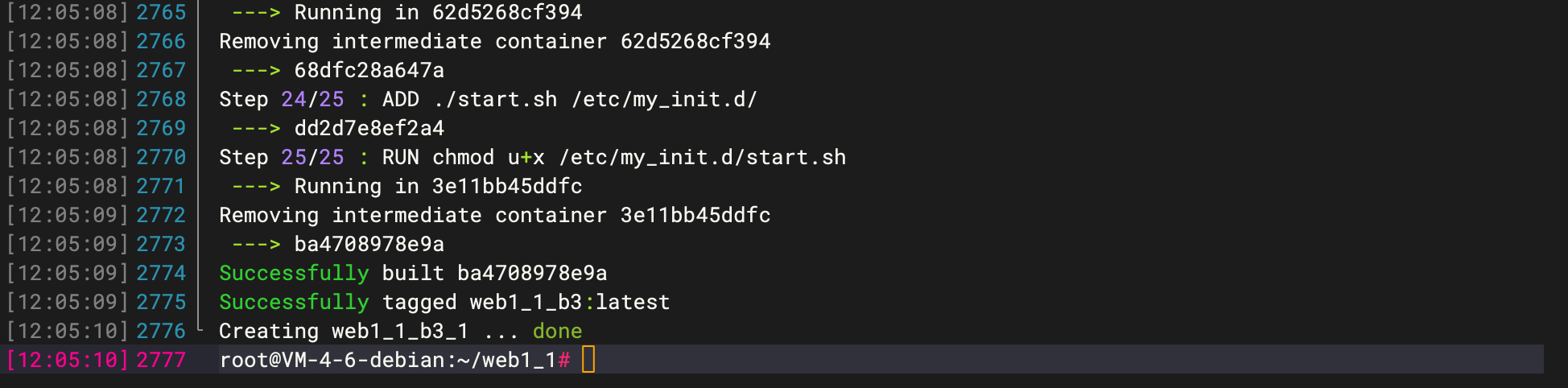Viewport: 1568px width, 388px height.
Task: Click the terminal cursor at the prompt
Action: tap(588, 359)
